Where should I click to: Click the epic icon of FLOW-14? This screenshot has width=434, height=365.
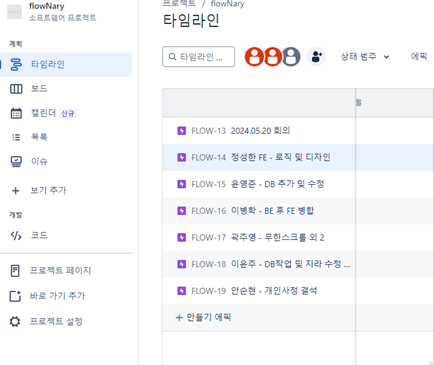[x=181, y=157]
